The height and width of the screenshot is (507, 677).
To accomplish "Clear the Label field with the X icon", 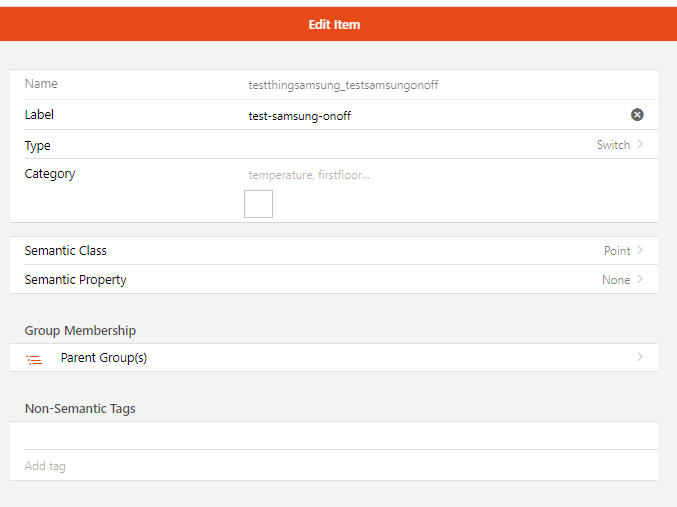I will [x=637, y=115].
